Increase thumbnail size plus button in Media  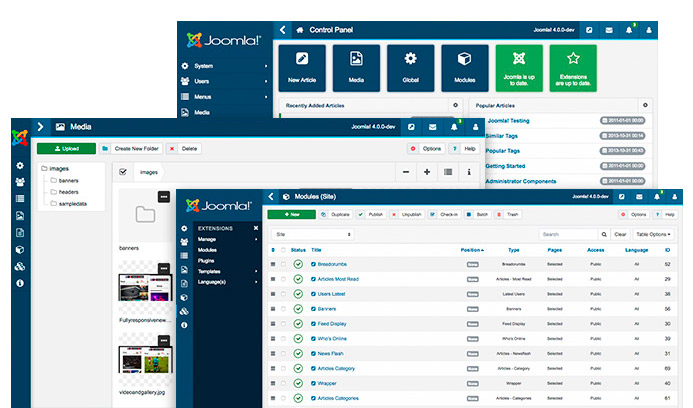point(427,172)
